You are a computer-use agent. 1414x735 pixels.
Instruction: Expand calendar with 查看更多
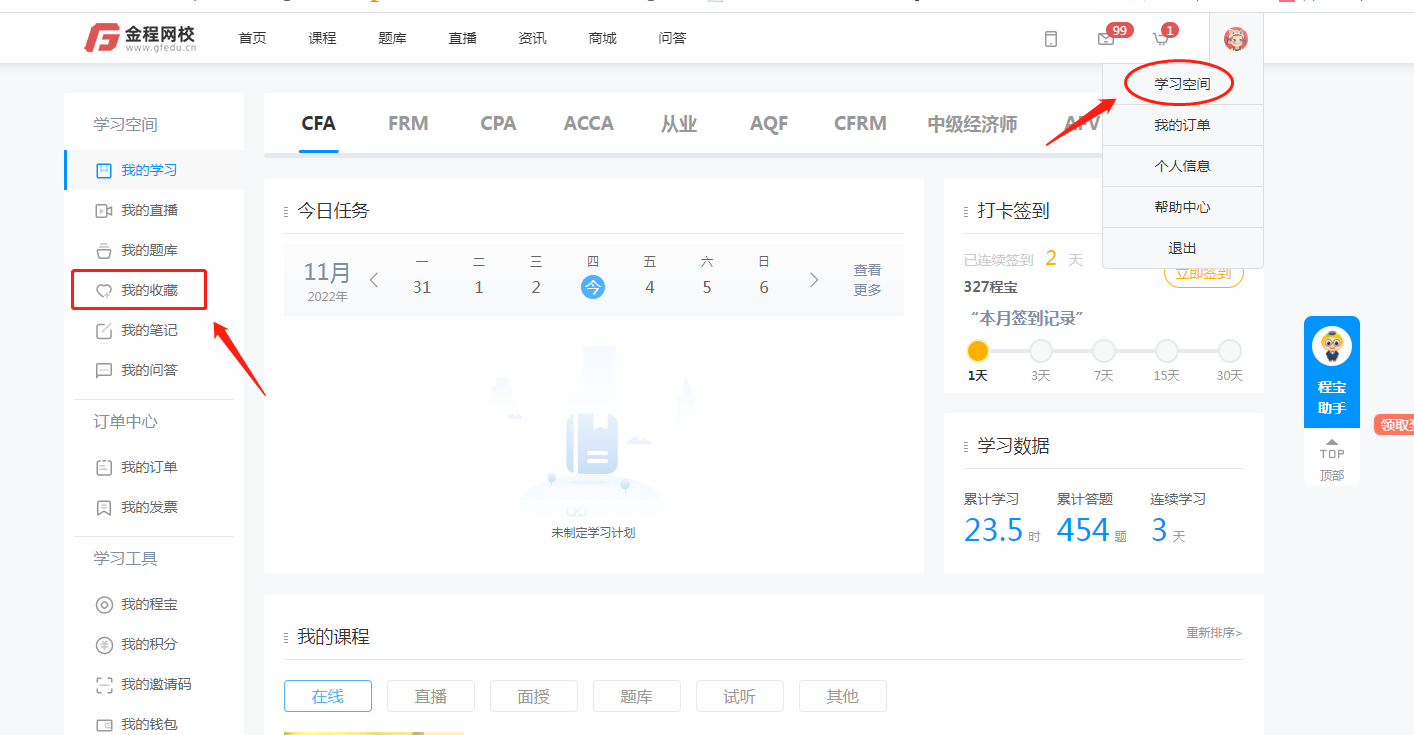coord(867,280)
